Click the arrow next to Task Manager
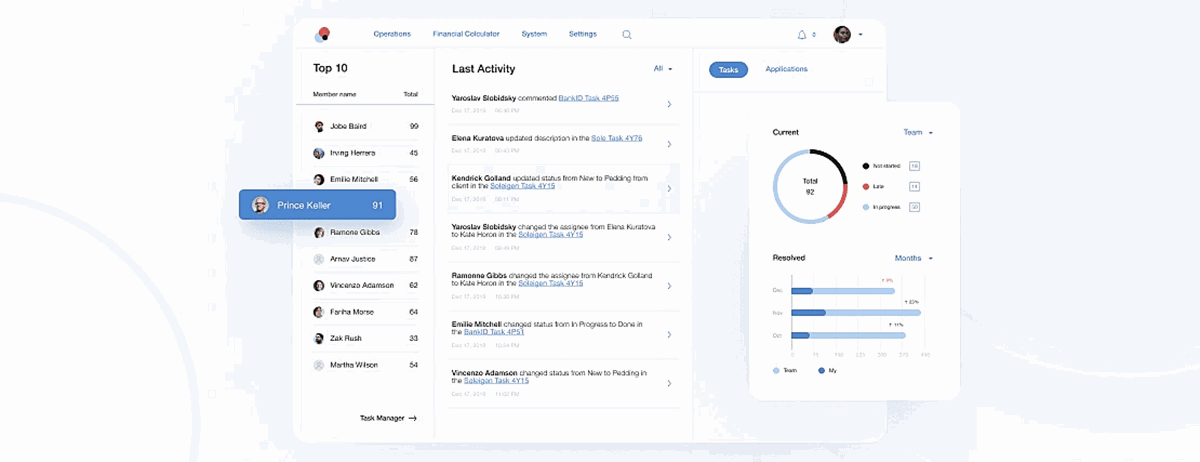1200x462 pixels. (412, 418)
